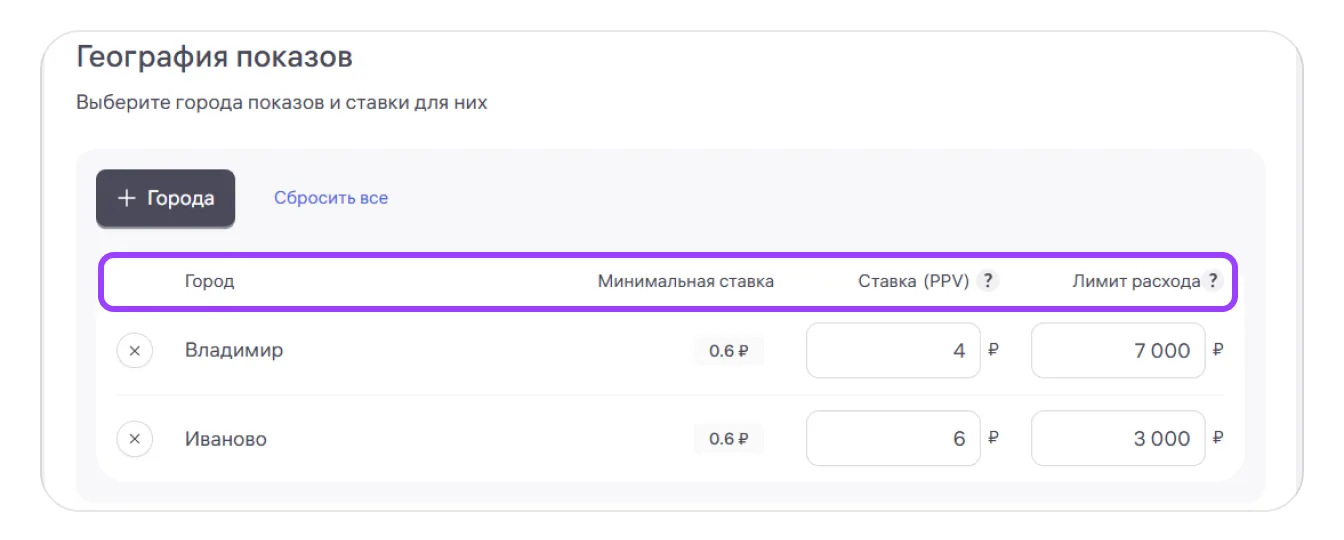
Task: Click the "Ставка (PPV)" column header label
Action: pyautogui.click(x=913, y=281)
